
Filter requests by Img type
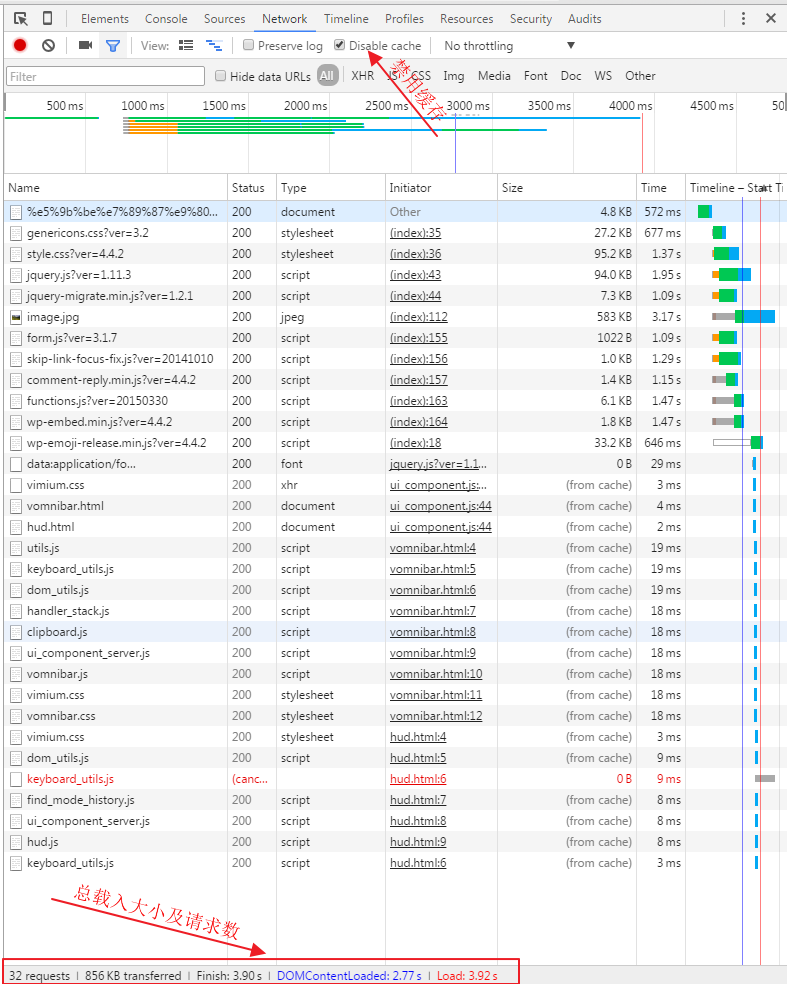(454, 76)
